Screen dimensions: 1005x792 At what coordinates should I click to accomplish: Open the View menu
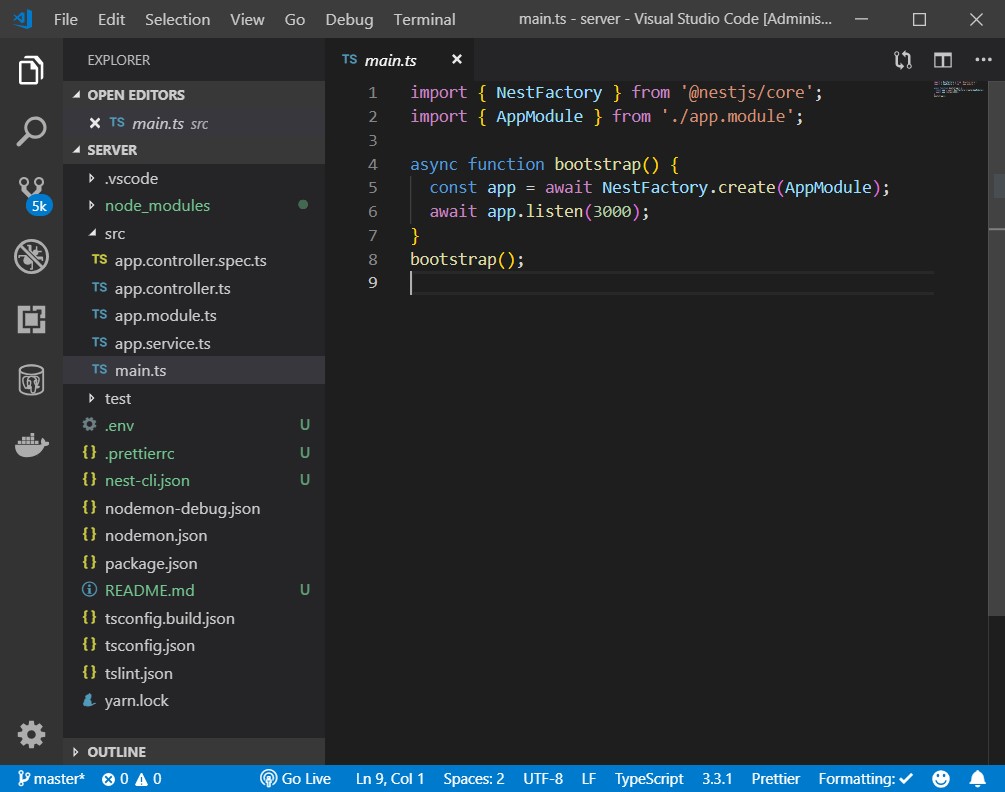[247, 20]
